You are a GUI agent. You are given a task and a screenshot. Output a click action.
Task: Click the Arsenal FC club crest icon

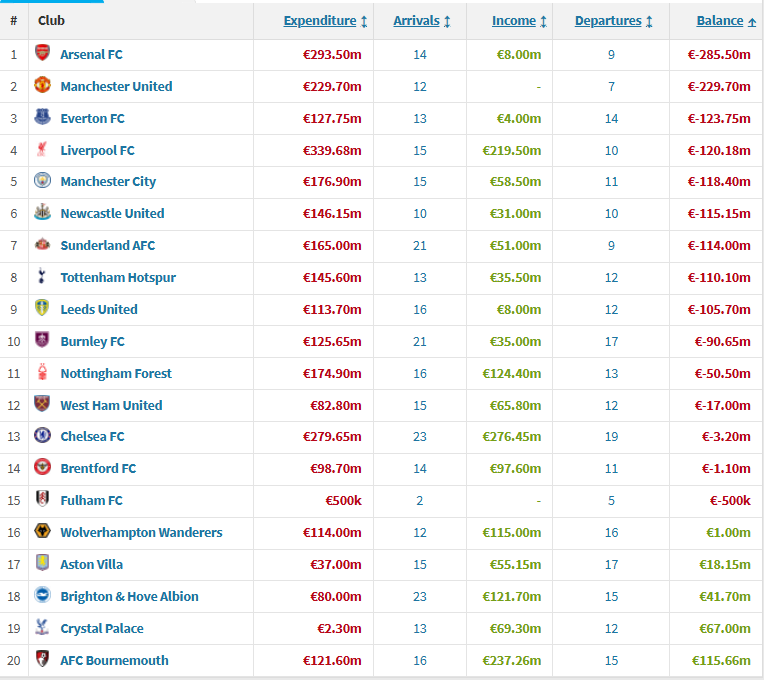coord(42,53)
